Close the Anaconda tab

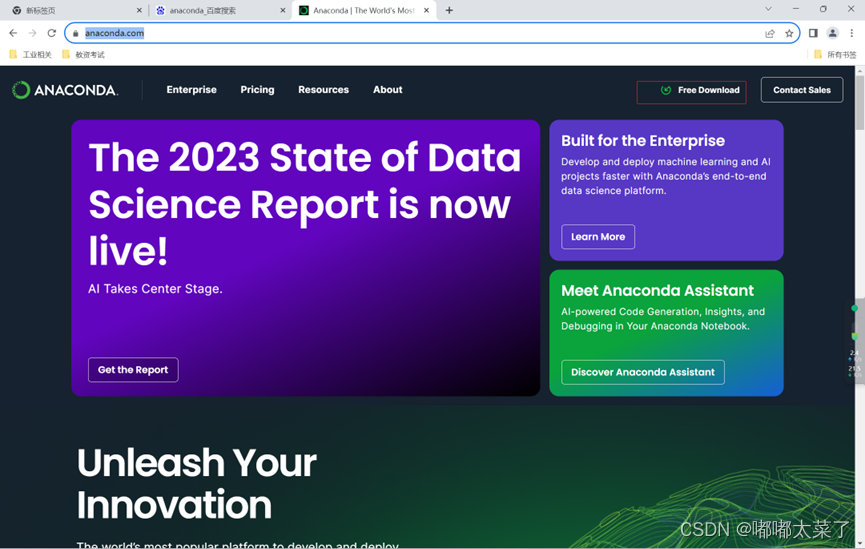(x=426, y=10)
